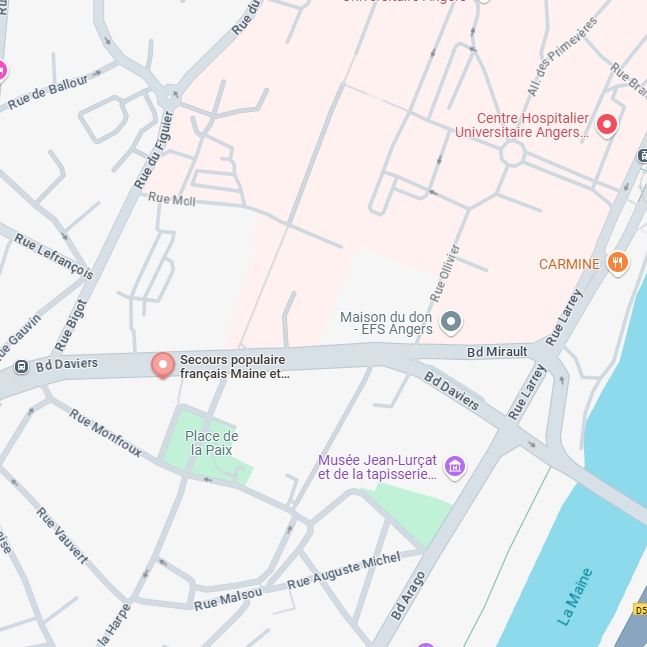Click the D5 road shield badge
This screenshot has width=647, height=647.
[640, 609]
